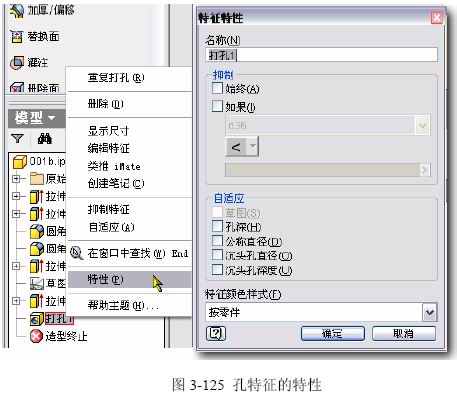457x399 pixels.
Task: Toggle the 公称直径(D) checkbox
Action: 217,240
